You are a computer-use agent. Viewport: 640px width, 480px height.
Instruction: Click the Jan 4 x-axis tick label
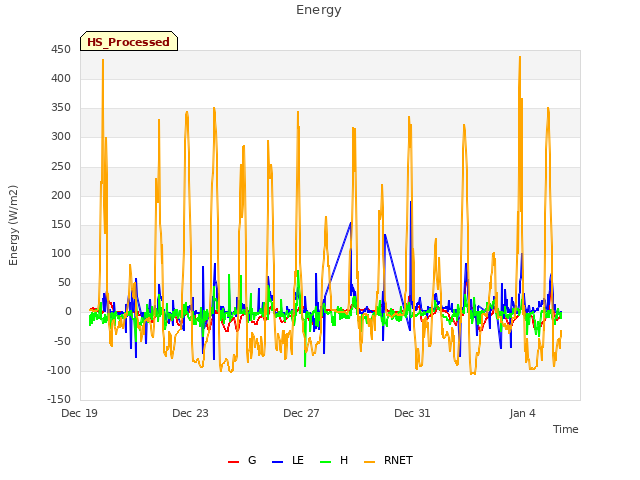coord(523,413)
